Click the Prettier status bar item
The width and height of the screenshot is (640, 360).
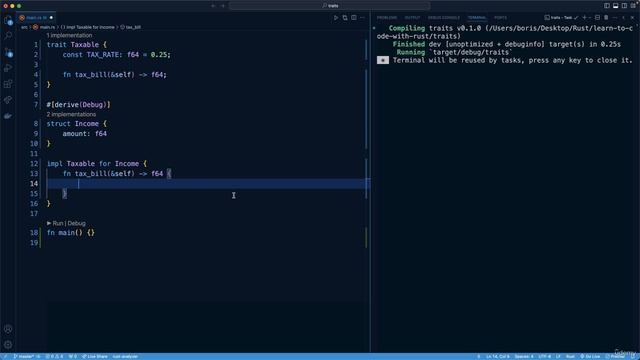point(615,356)
